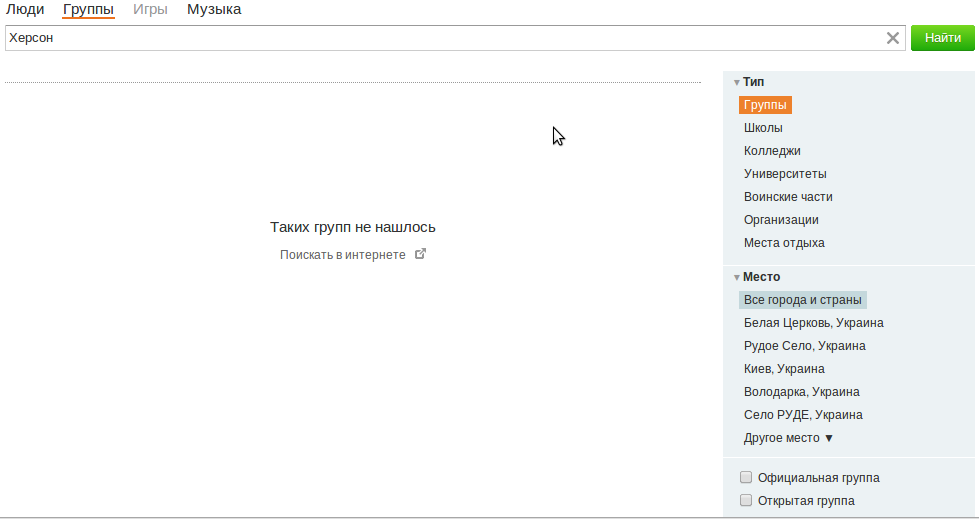
Task: Clear the search field with X icon
Action: pos(893,38)
